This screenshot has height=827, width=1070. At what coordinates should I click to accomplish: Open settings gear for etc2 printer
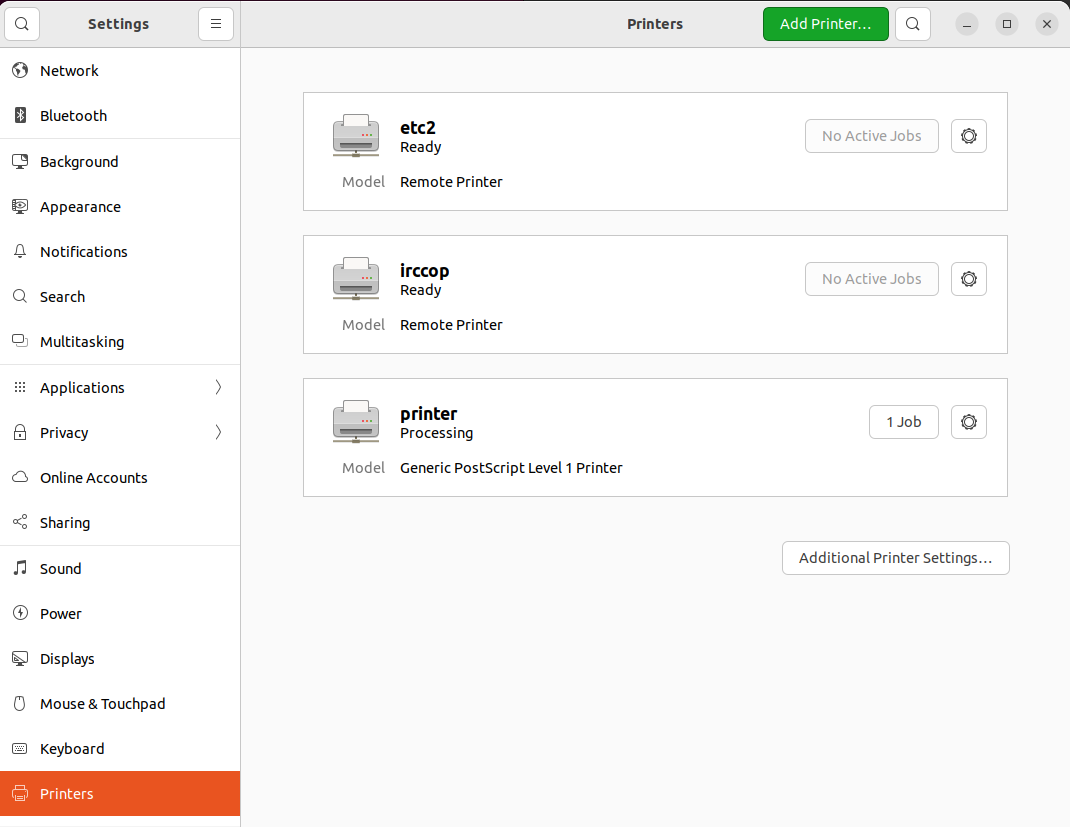(x=968, y=136)
